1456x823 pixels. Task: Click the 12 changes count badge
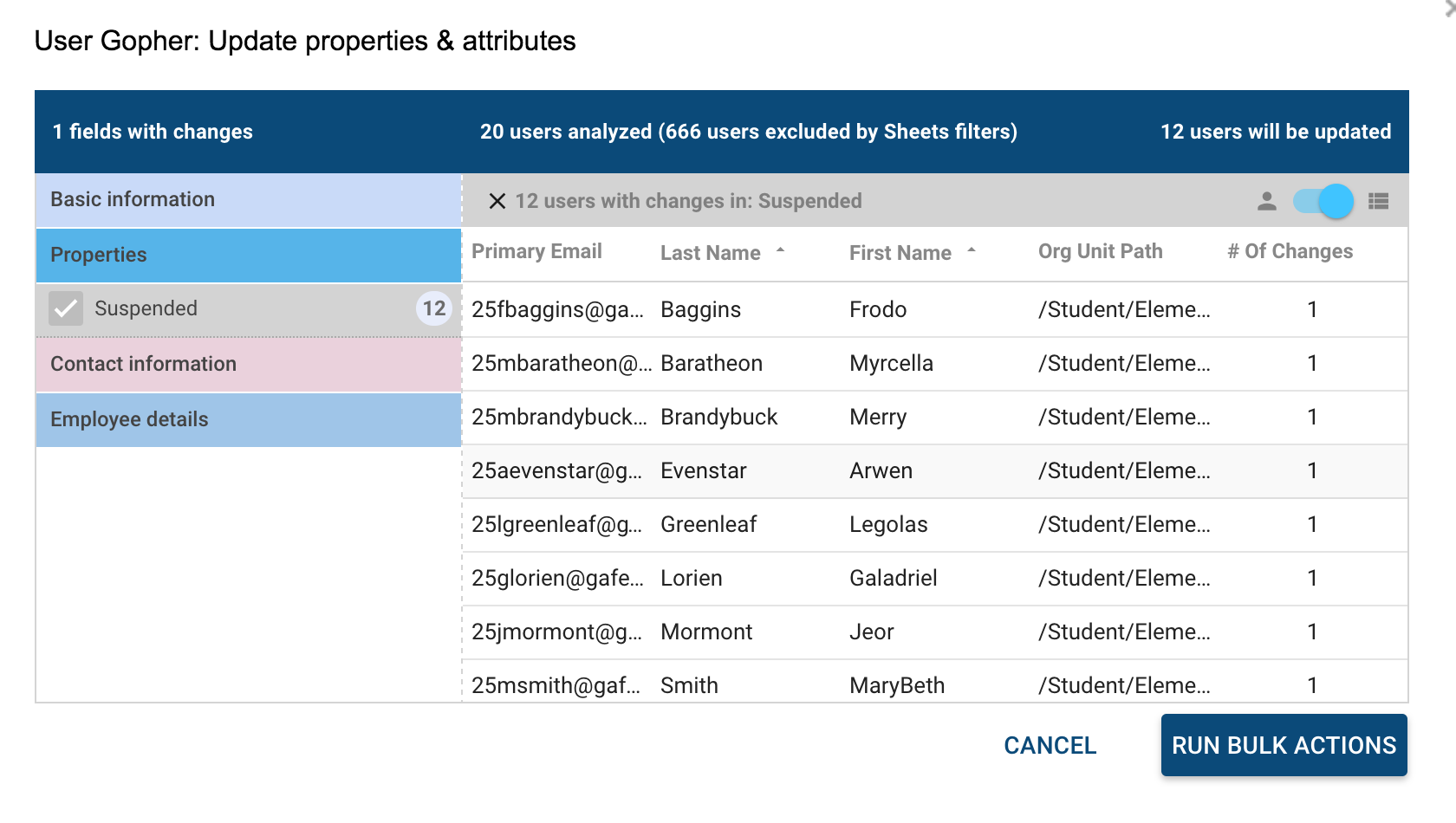click(x=434, y=308)
